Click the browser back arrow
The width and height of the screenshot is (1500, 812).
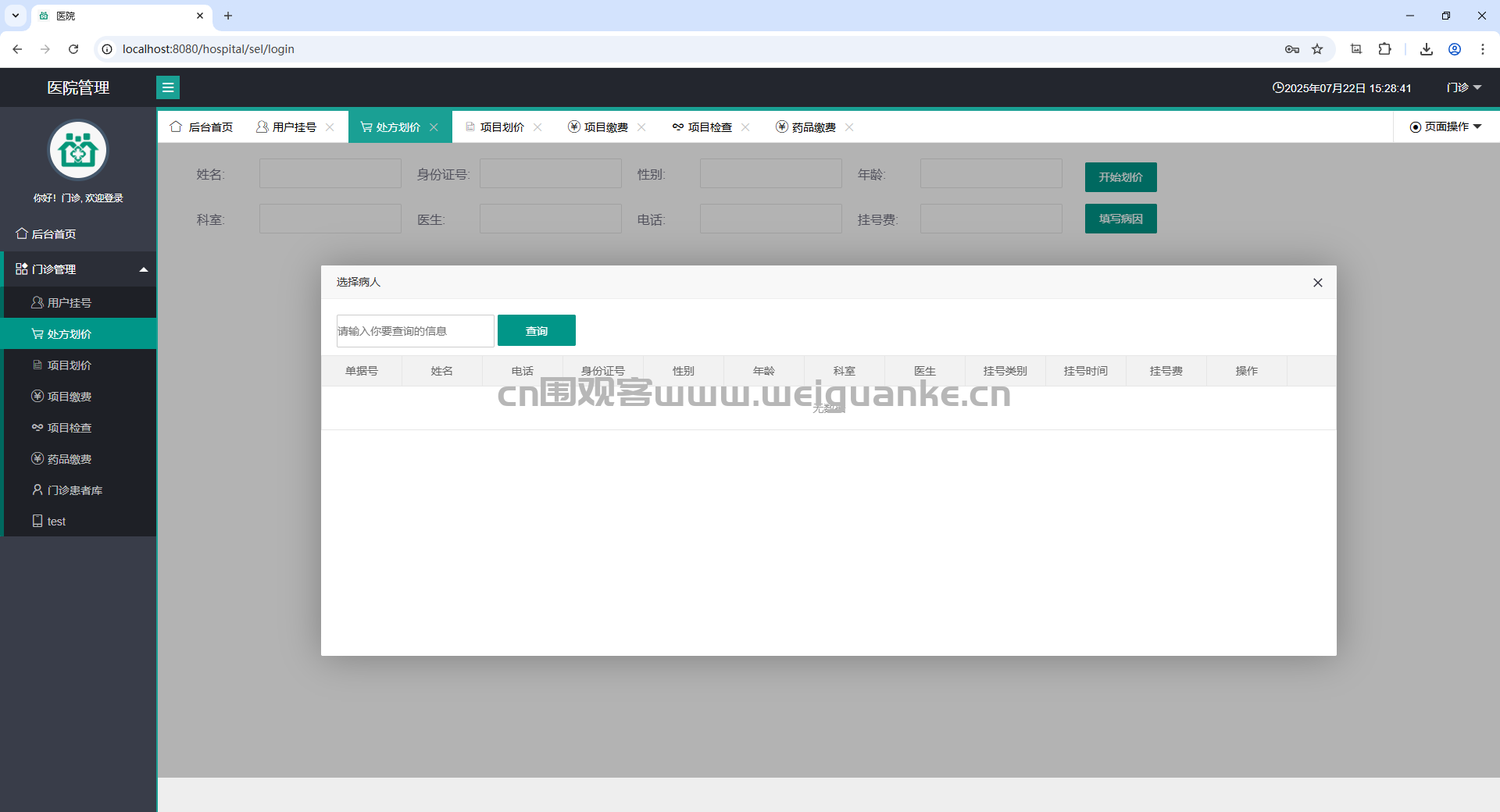[17, 49]
